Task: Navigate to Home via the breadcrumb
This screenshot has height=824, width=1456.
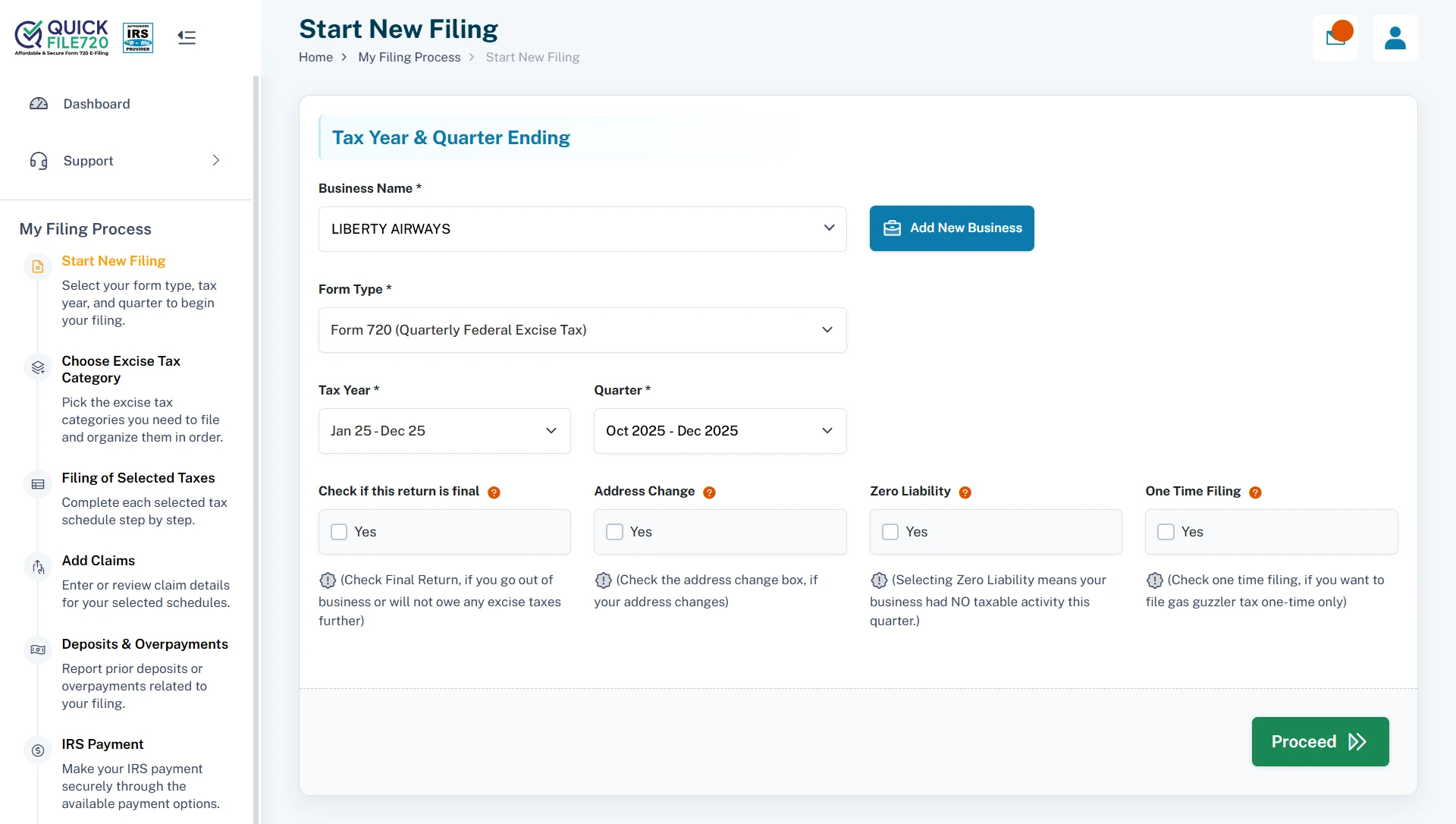Action: pyautogui.click(x=316, y=57)
